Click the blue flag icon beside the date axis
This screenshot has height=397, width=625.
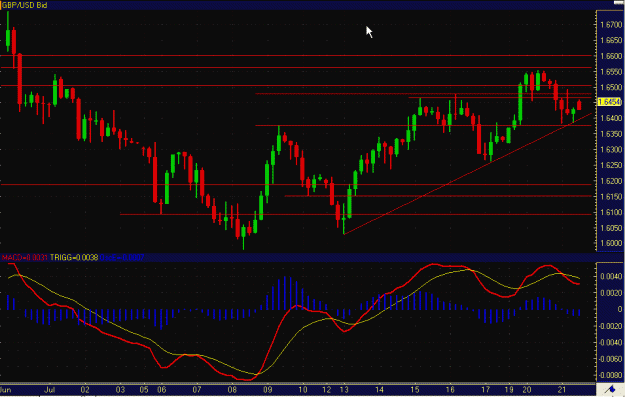click(x=610, y=389)
